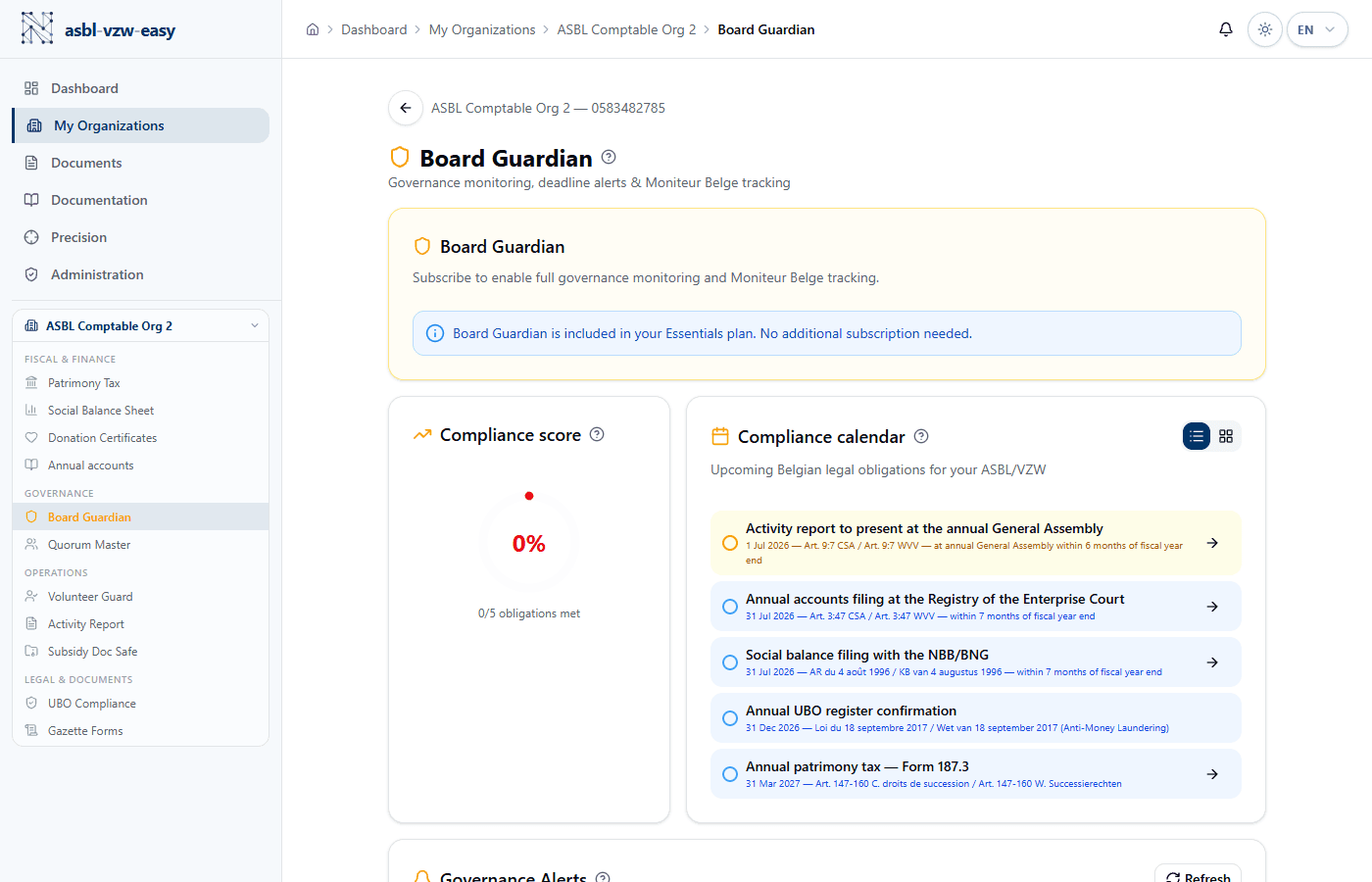Click the Patrimony Tax bank icon

coord(31,383)
